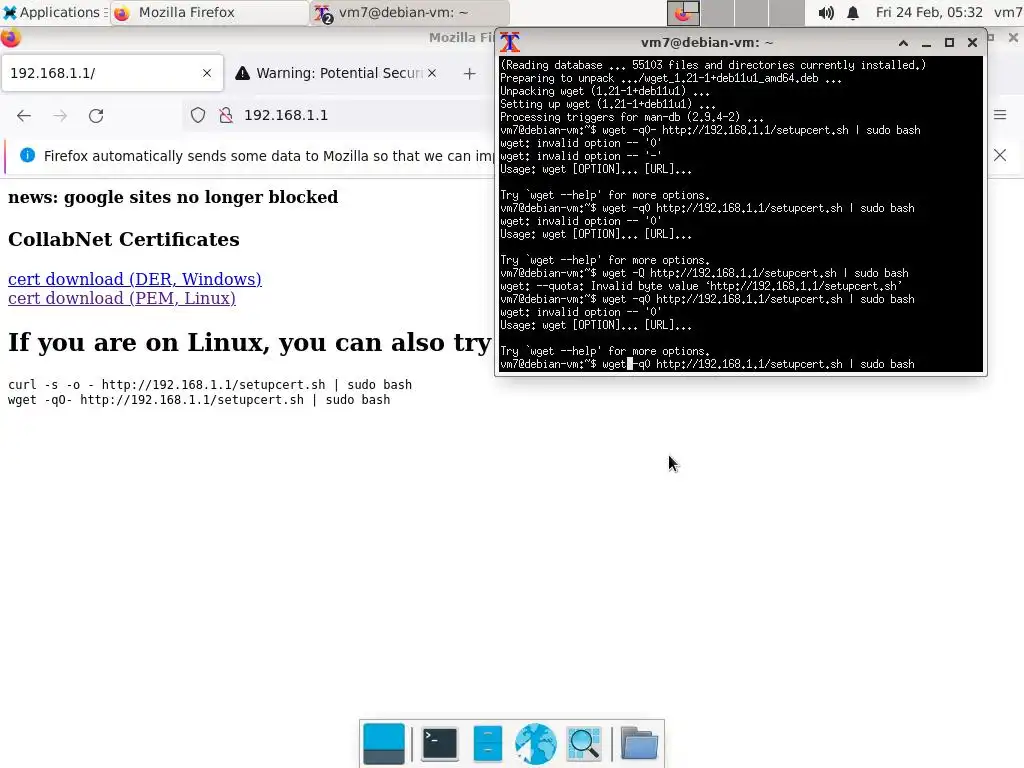This screenshot has height=768, width=1024.
Task: Close the Warning: Potential Security tab
Action: (x=432, y=73)
